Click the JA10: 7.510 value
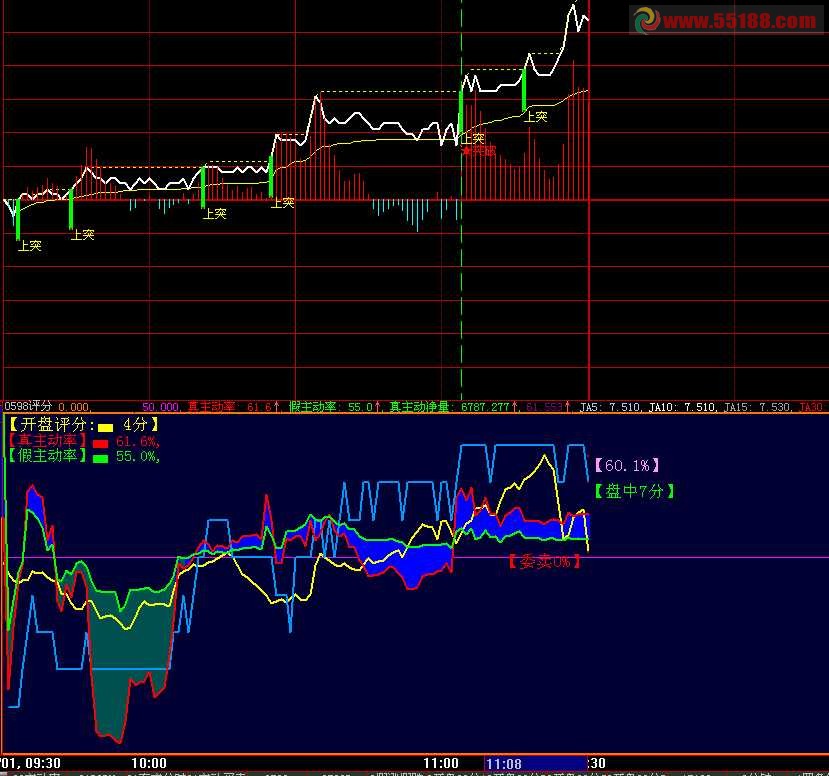829x776 pixels. pyautogui.click(x=683, y=407)
